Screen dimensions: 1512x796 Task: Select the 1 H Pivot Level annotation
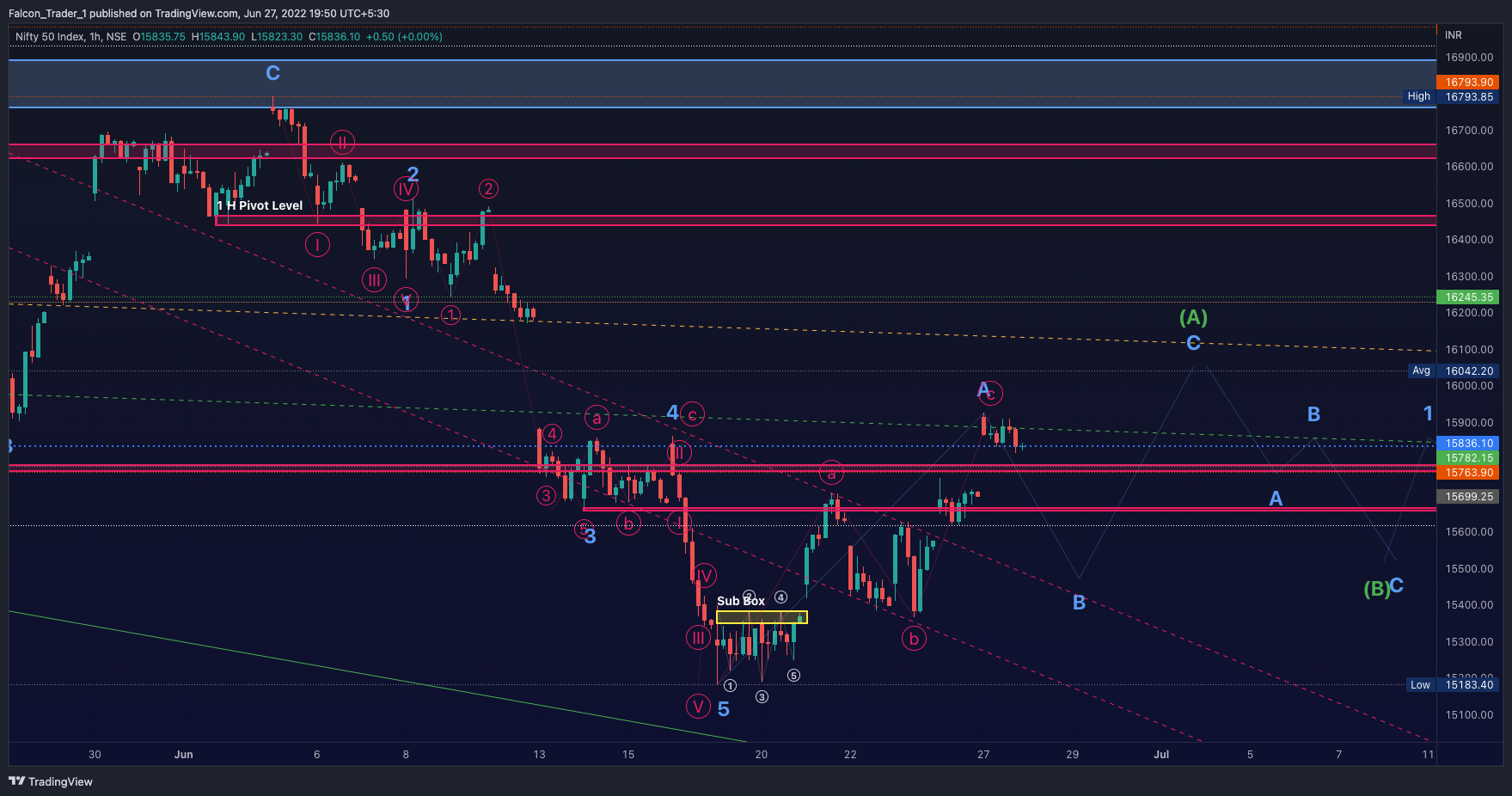pyautogui.click(x=260, y=206)
